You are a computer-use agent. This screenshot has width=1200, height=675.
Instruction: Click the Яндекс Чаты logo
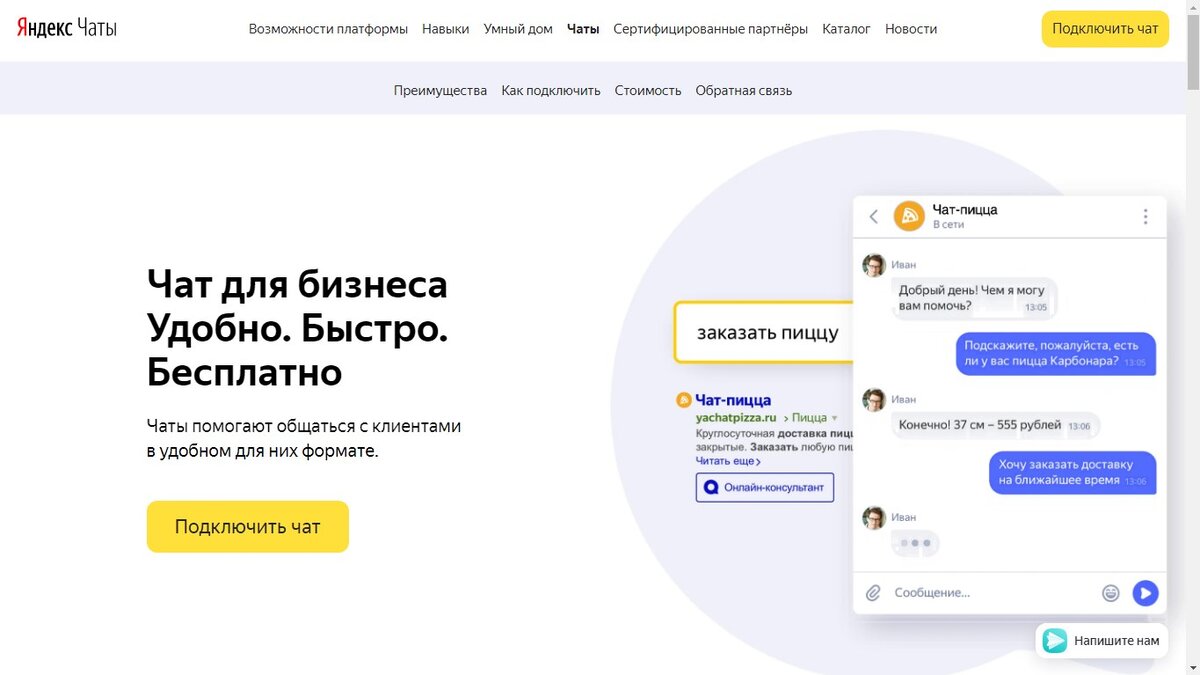[x=65, y=28]
